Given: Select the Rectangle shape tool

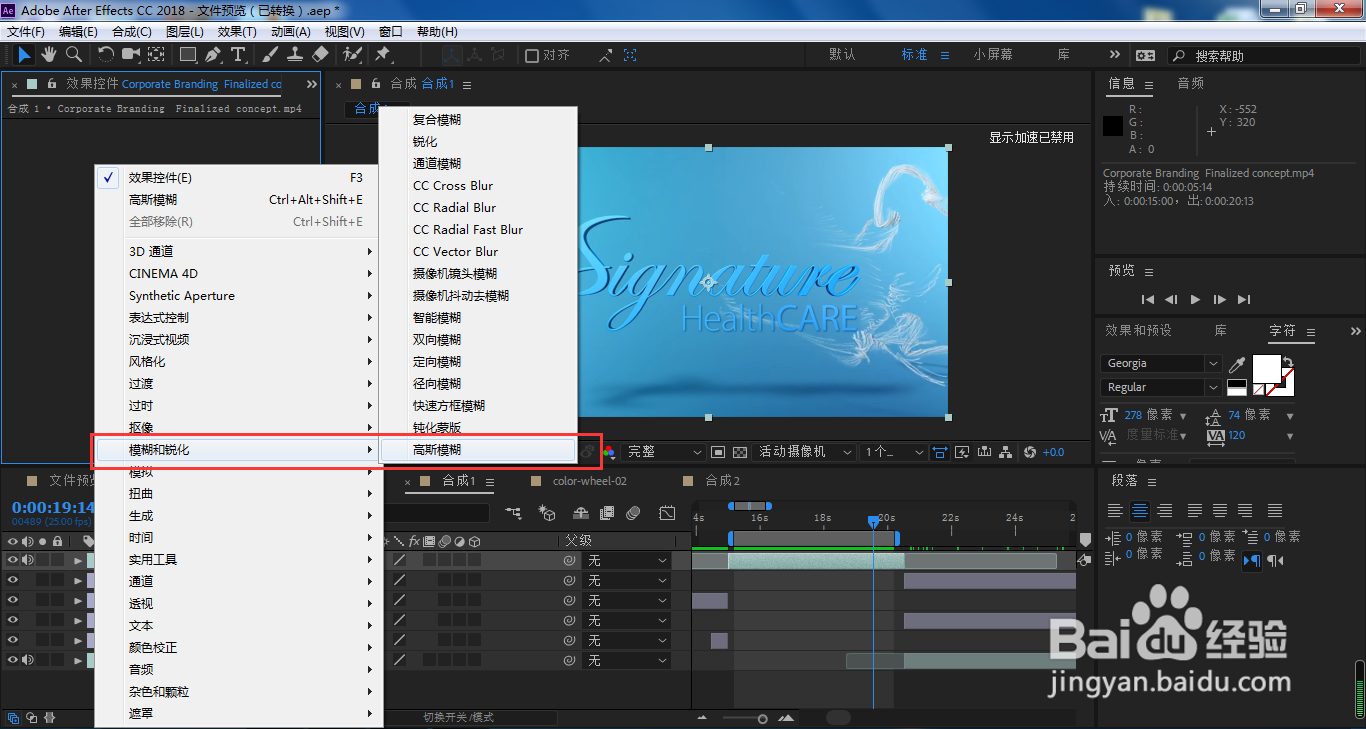Looking at the screenshot, I should coord(188,54).
